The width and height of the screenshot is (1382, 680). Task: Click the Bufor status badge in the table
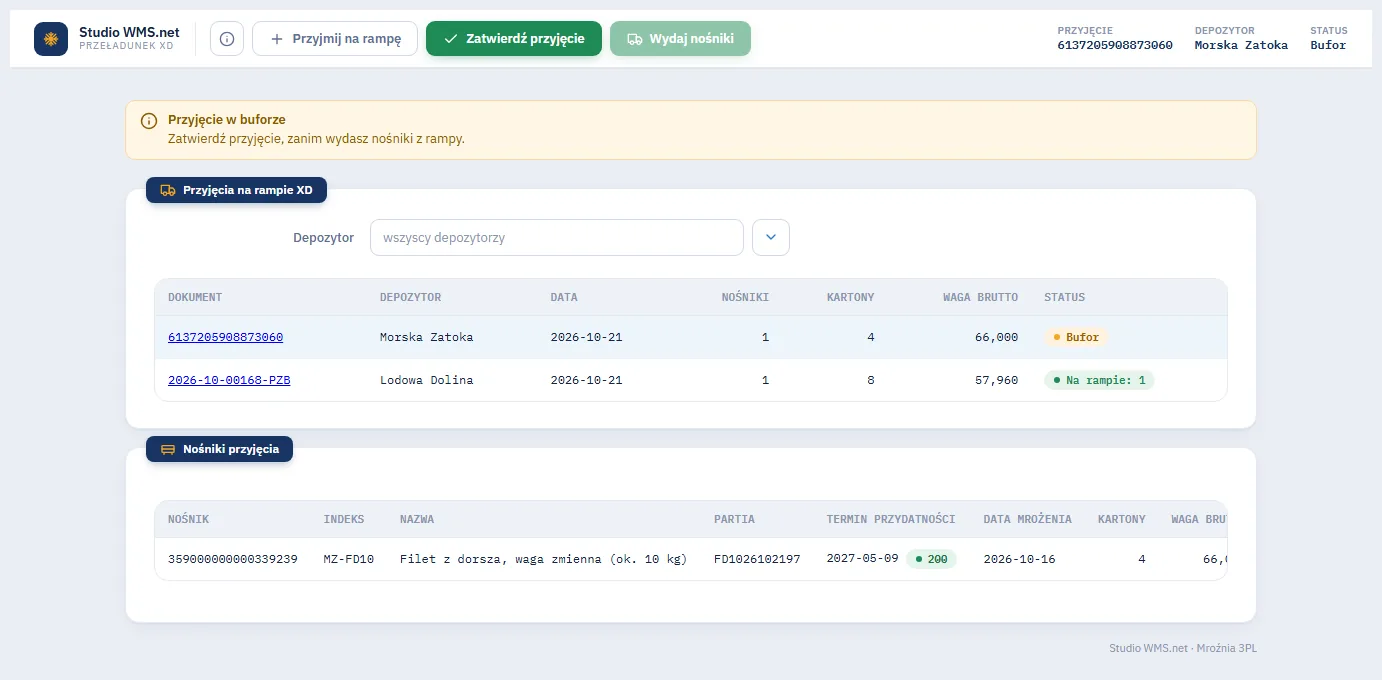[1076, 337]
